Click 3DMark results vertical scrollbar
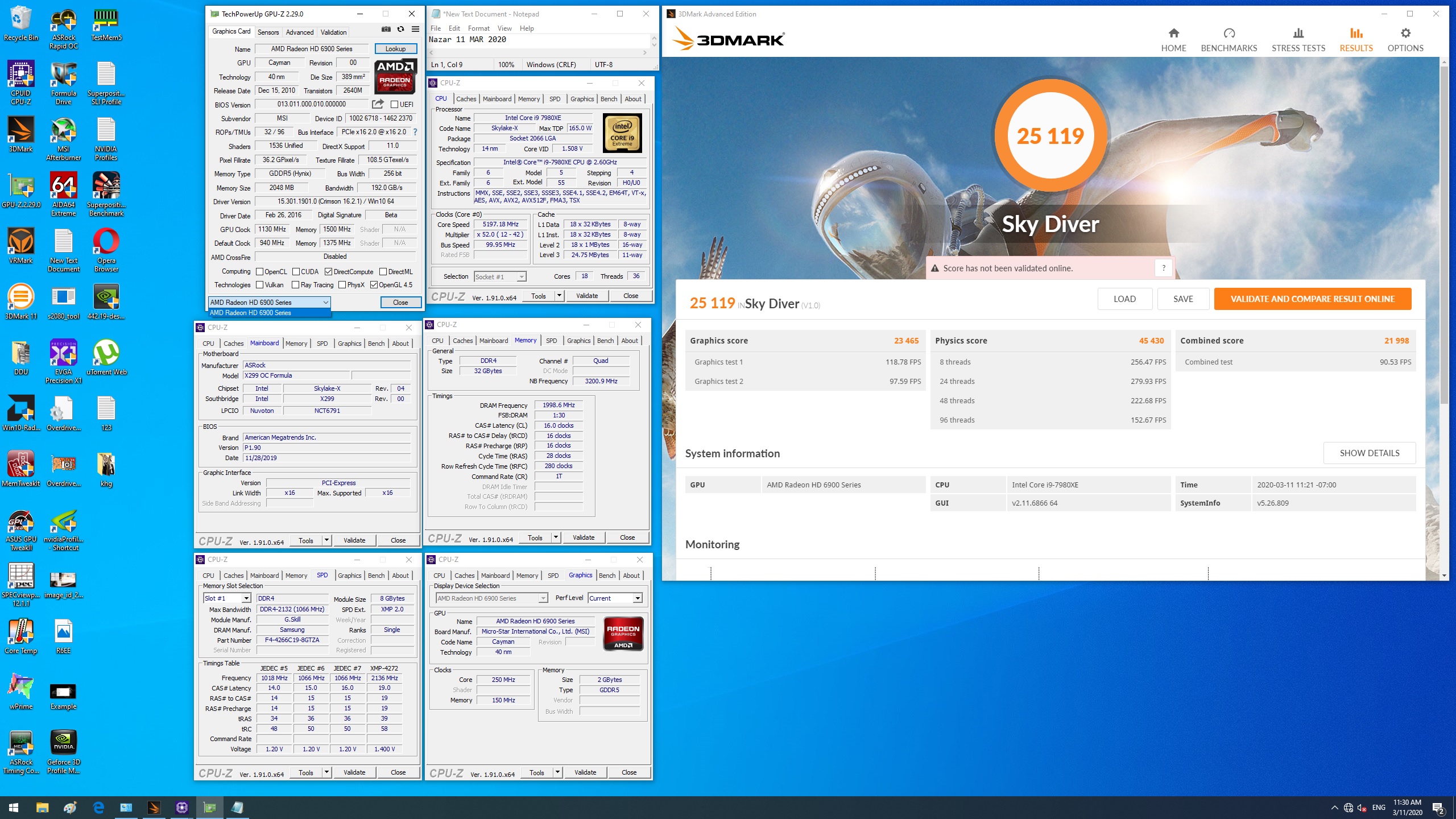Screen dimensions: 1456x819 [1444, 234]
